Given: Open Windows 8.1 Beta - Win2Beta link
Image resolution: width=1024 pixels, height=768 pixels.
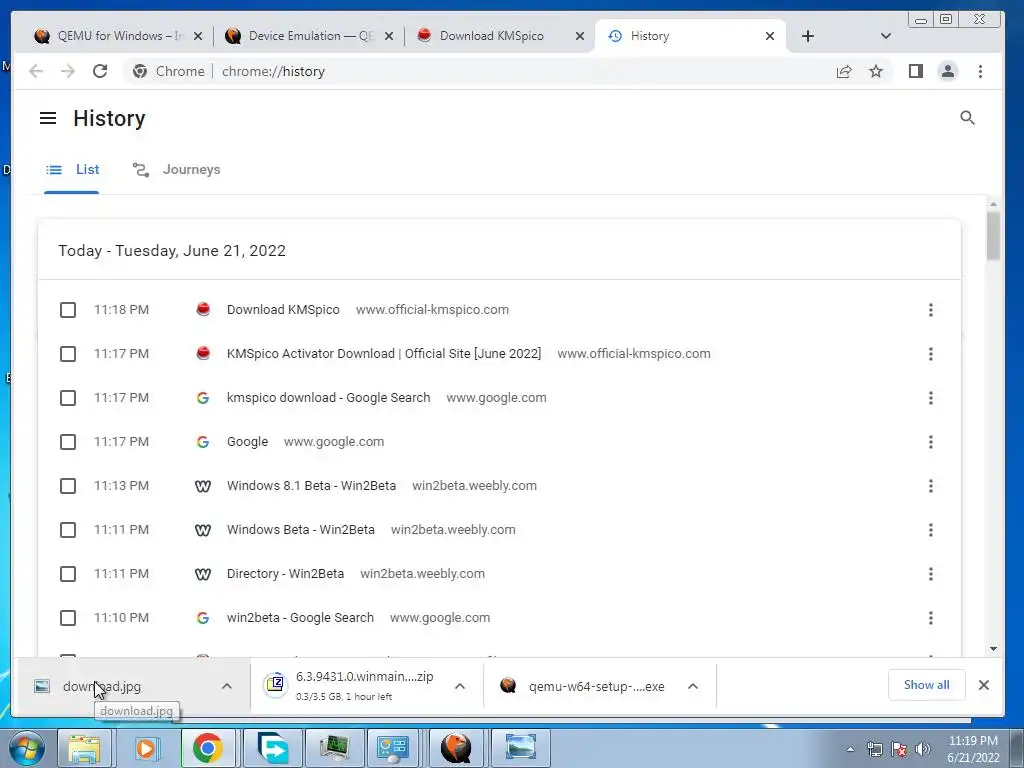Looking at the screenshot, I should click(x=311, y=486).
